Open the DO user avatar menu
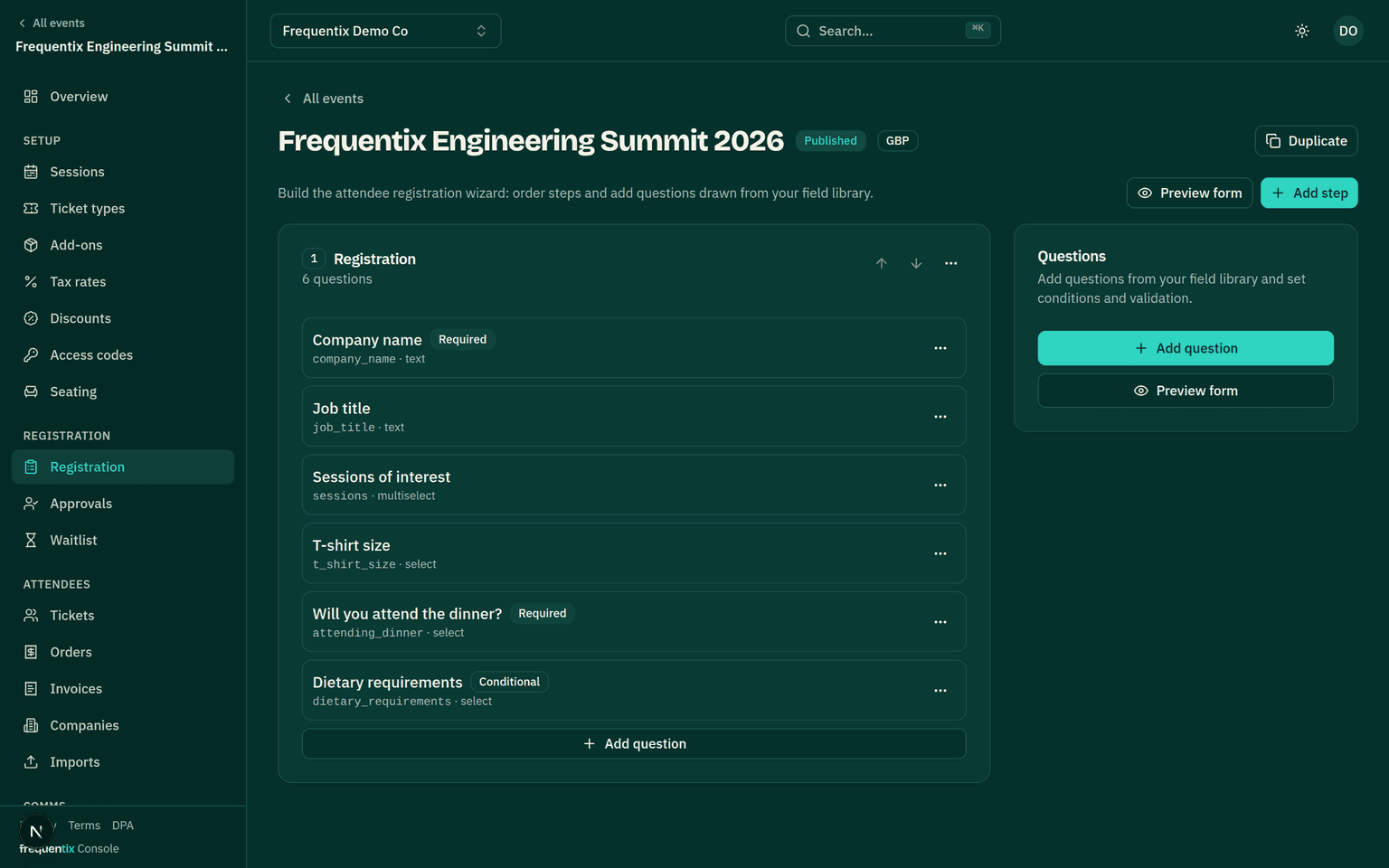This screenshot has height=868, width=1389. (1348, 31)
